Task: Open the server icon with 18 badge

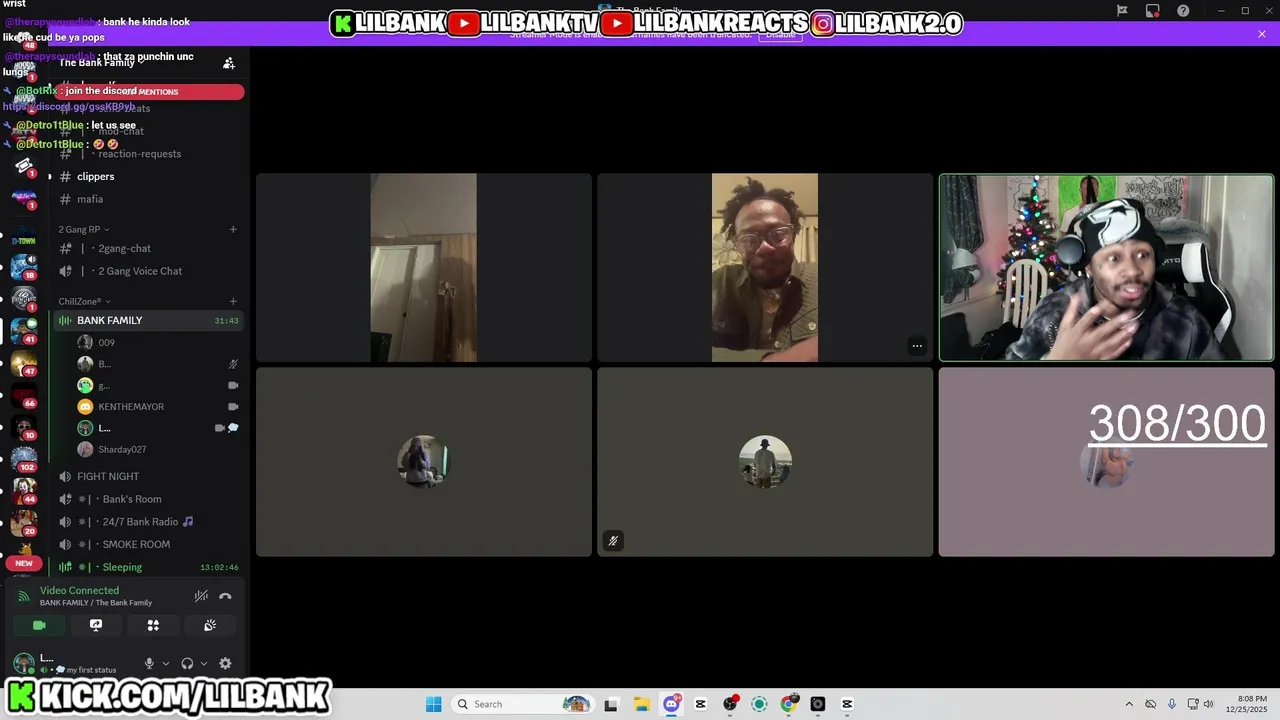Action: pyautogui.click(x=24, y=266)
